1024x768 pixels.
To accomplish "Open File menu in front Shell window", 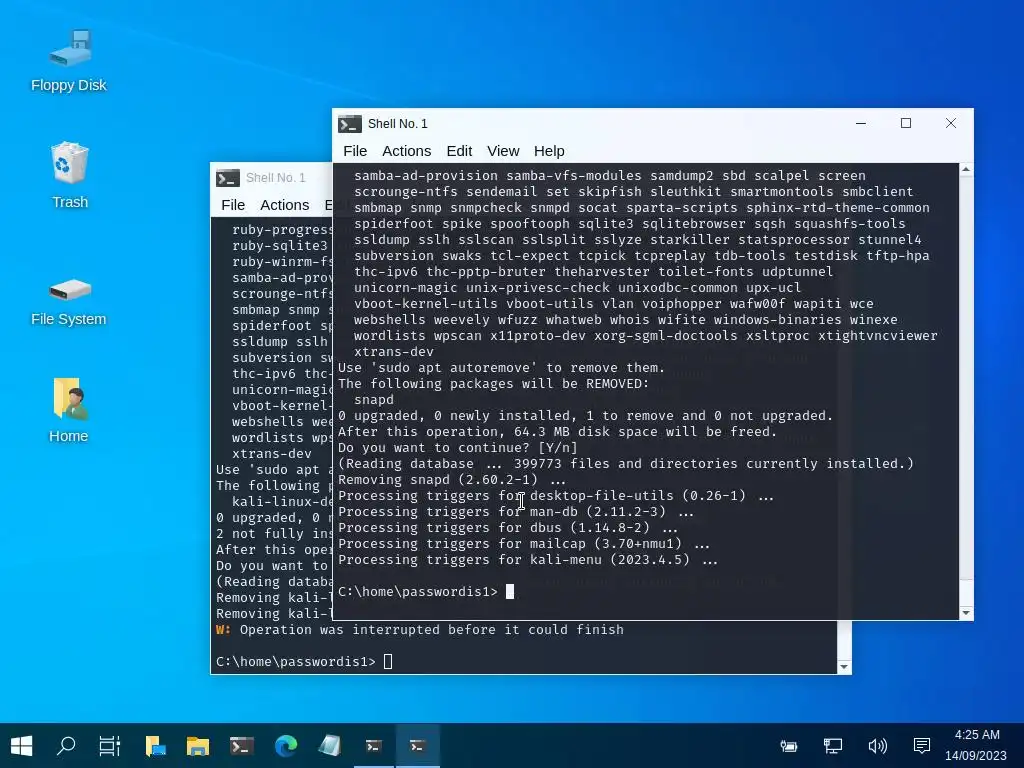I will (x=355, y=152).
